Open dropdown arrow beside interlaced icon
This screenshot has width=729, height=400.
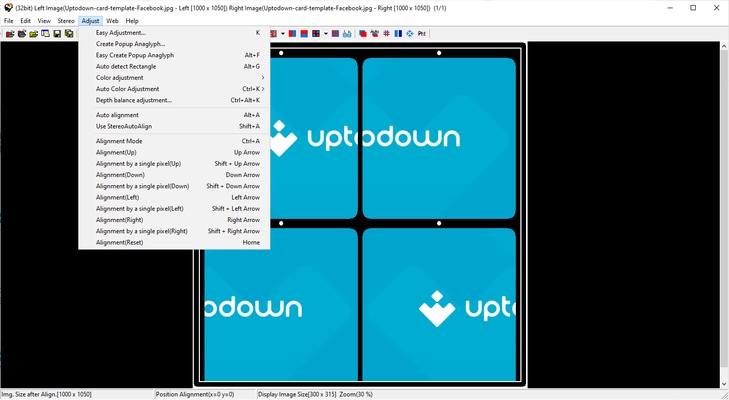pyautogui.click(x=282, y=33)
